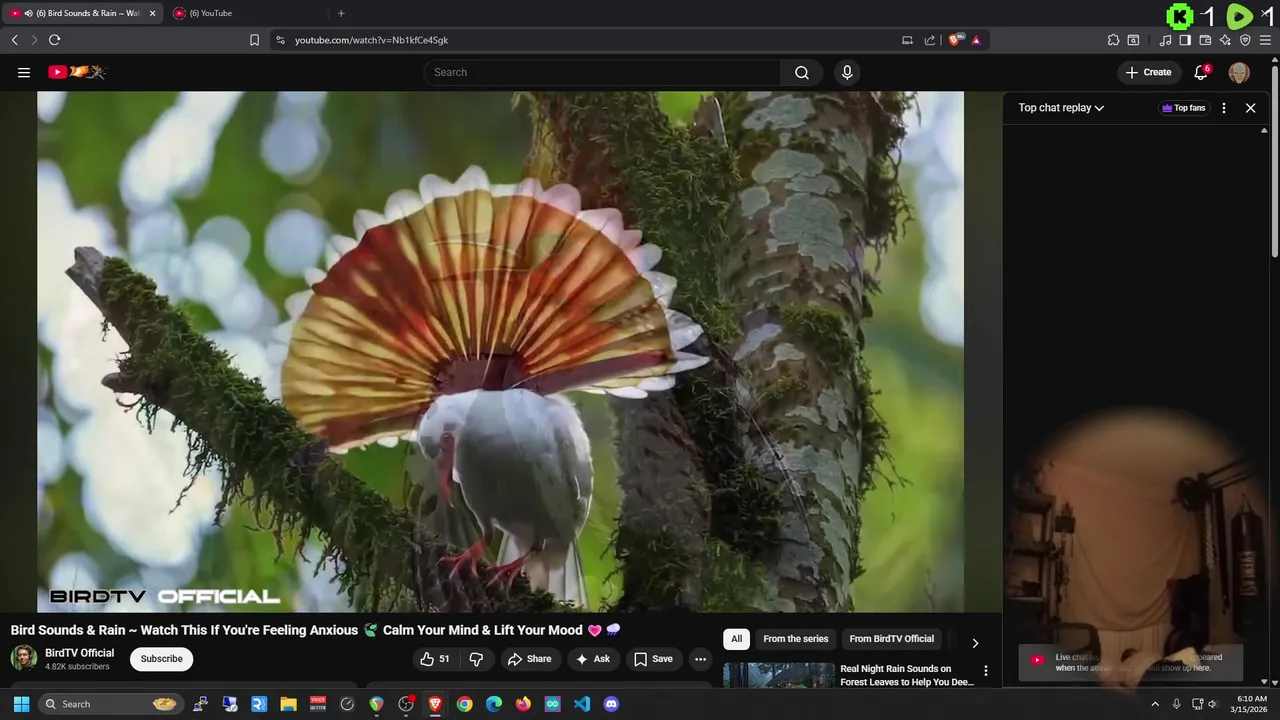Dislike the video with thumbs-down
1280x720 pixels.
click(x=476, y=659)
